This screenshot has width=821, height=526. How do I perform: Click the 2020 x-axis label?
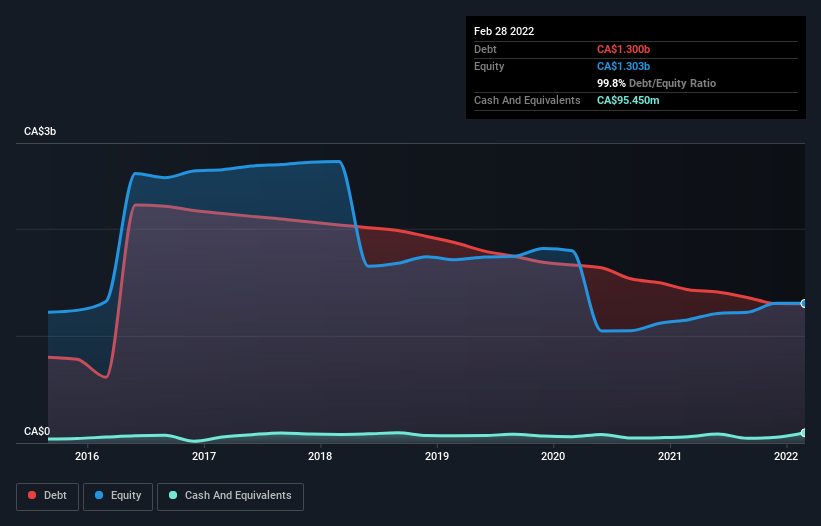(553, 456)
